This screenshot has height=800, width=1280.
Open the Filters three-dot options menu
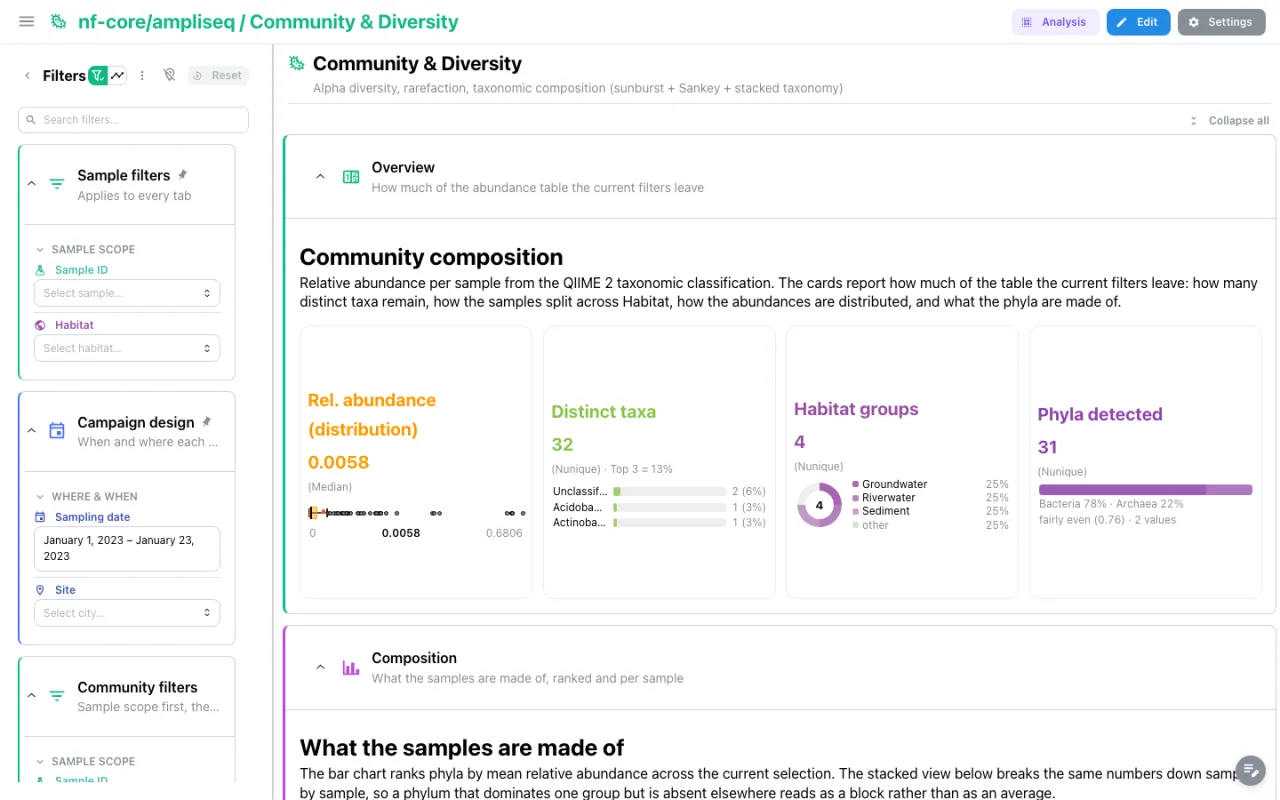(142, 75)
